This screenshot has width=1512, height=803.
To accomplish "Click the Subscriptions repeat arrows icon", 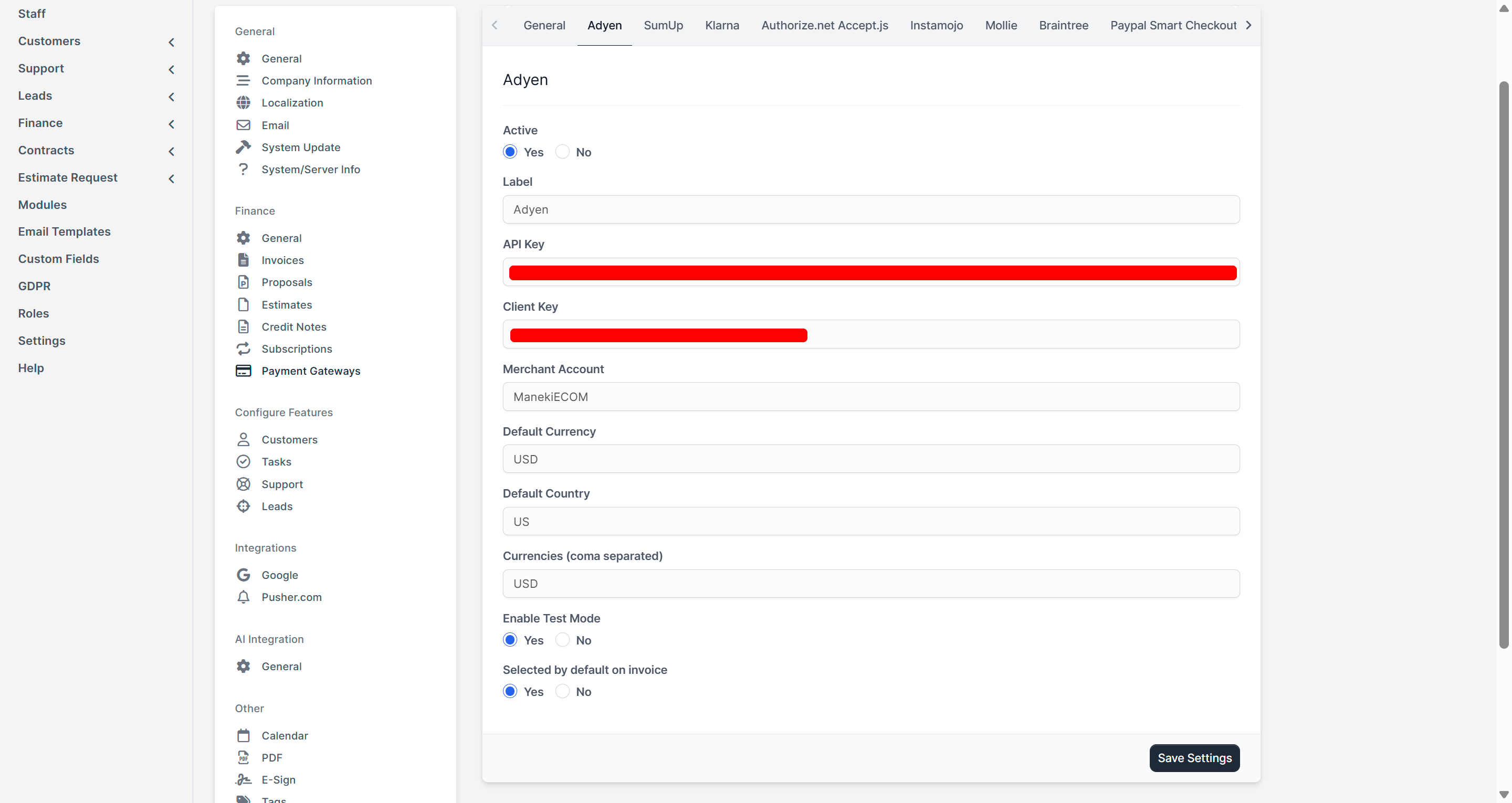I will pyautogui.click(x=243, y=348).
